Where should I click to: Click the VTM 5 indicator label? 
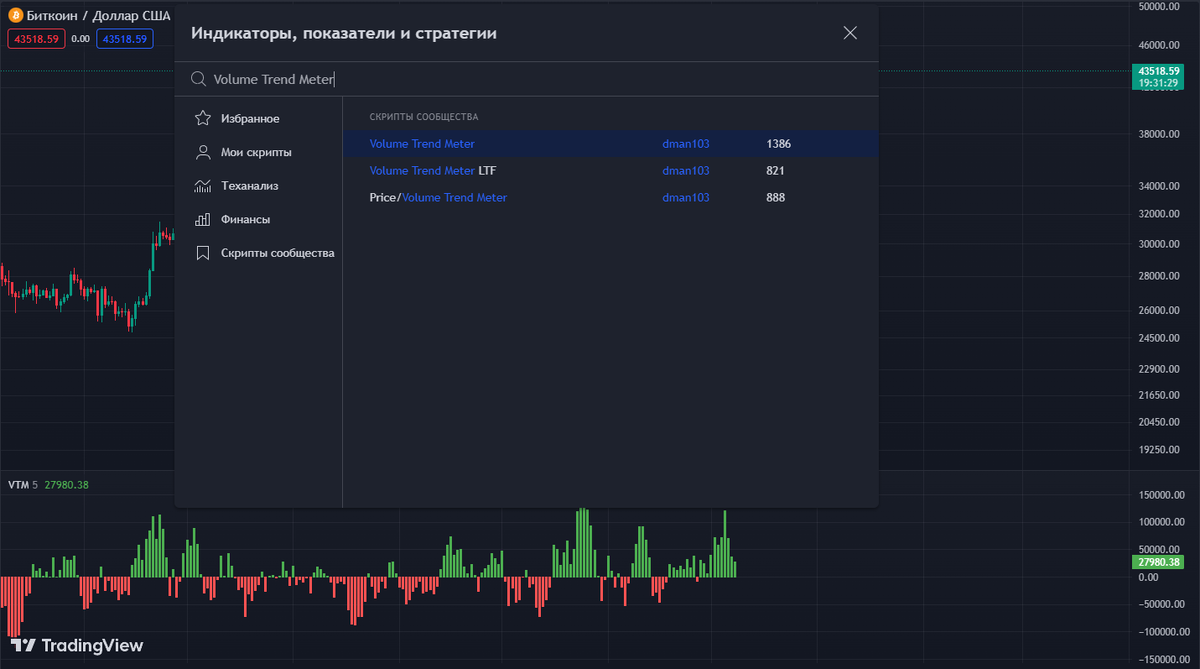[22, 485]
